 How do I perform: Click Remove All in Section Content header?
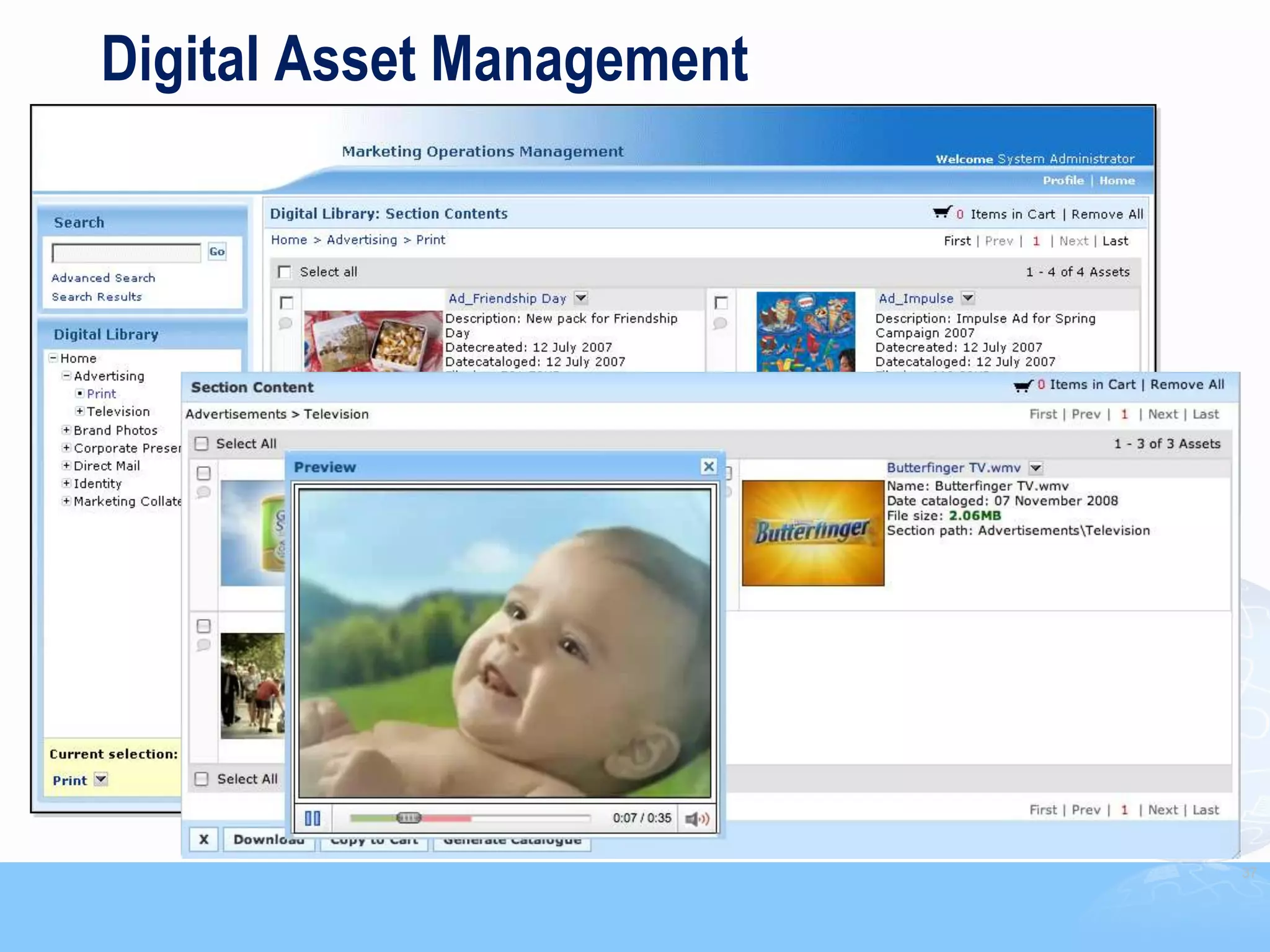tap(1187, 384)
